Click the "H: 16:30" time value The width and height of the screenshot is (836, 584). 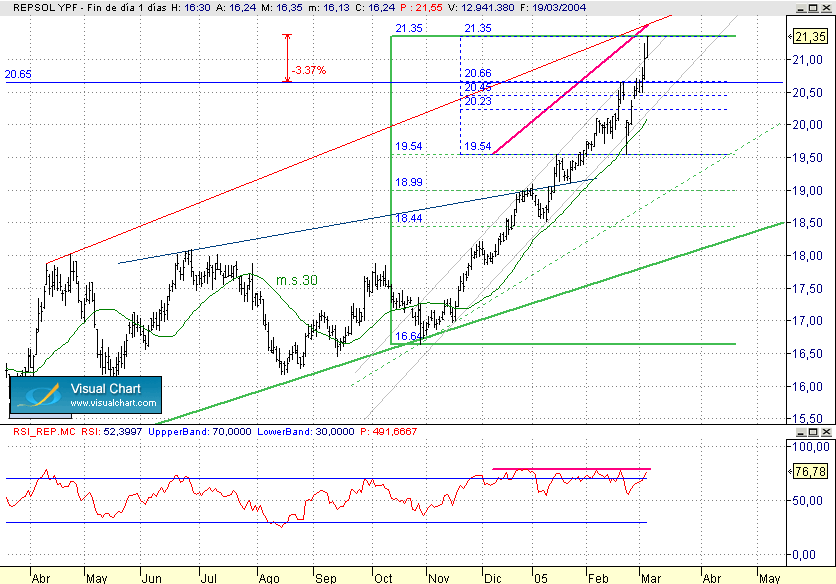click(x=191, y=8)
